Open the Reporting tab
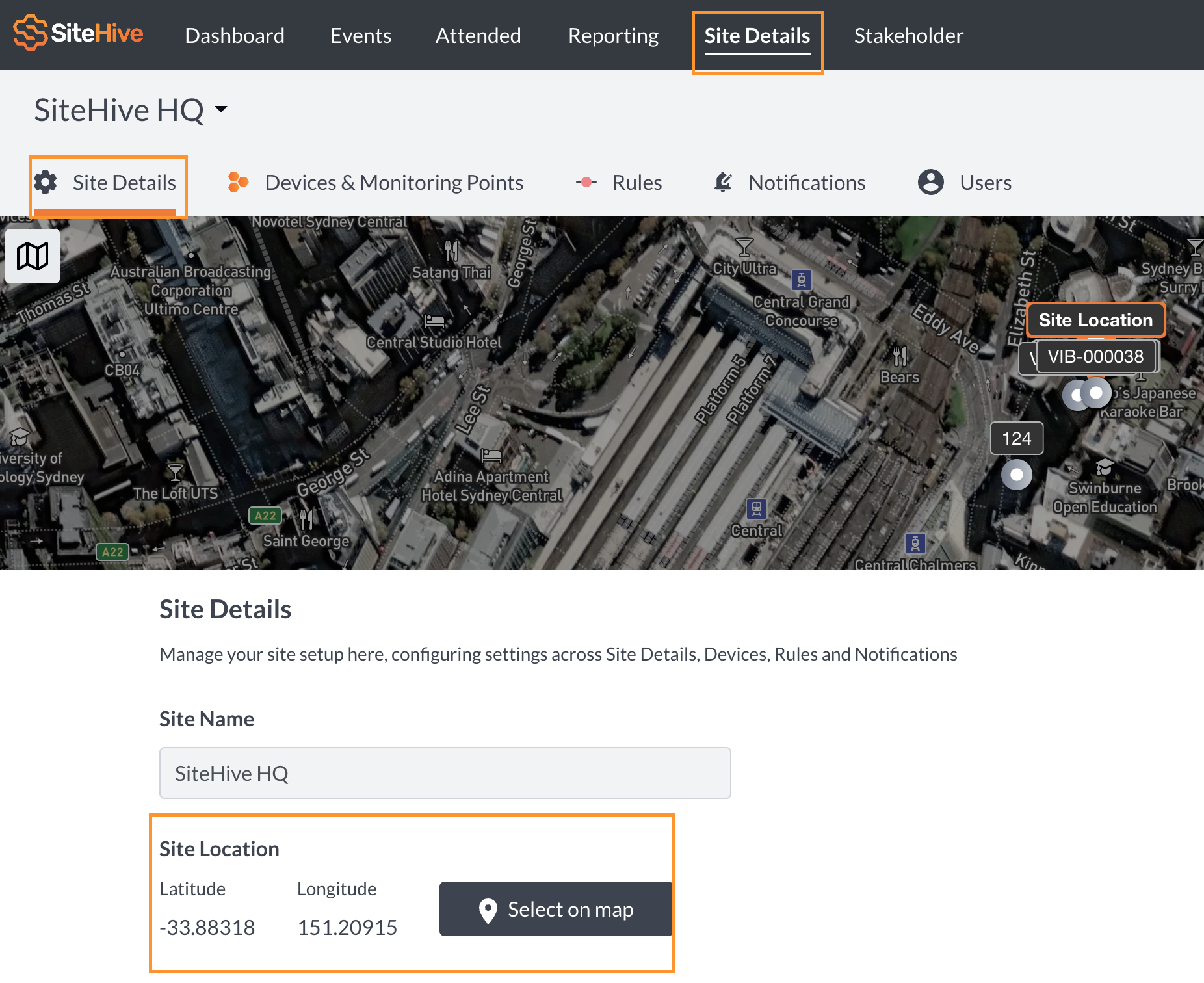The width and height of the screenshot is (1204, 983). [613, 36]
